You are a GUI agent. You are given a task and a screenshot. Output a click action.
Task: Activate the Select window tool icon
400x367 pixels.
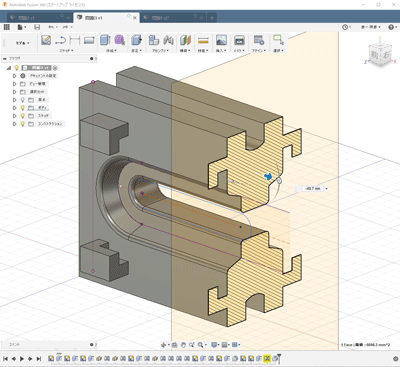pos(278,40)
